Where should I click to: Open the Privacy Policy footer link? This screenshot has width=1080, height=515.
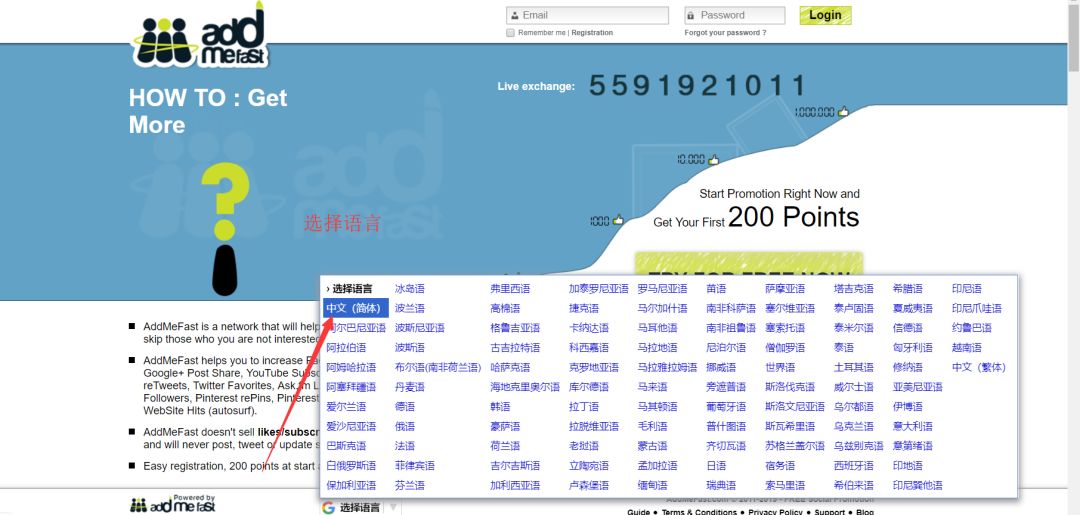(775, 511)
